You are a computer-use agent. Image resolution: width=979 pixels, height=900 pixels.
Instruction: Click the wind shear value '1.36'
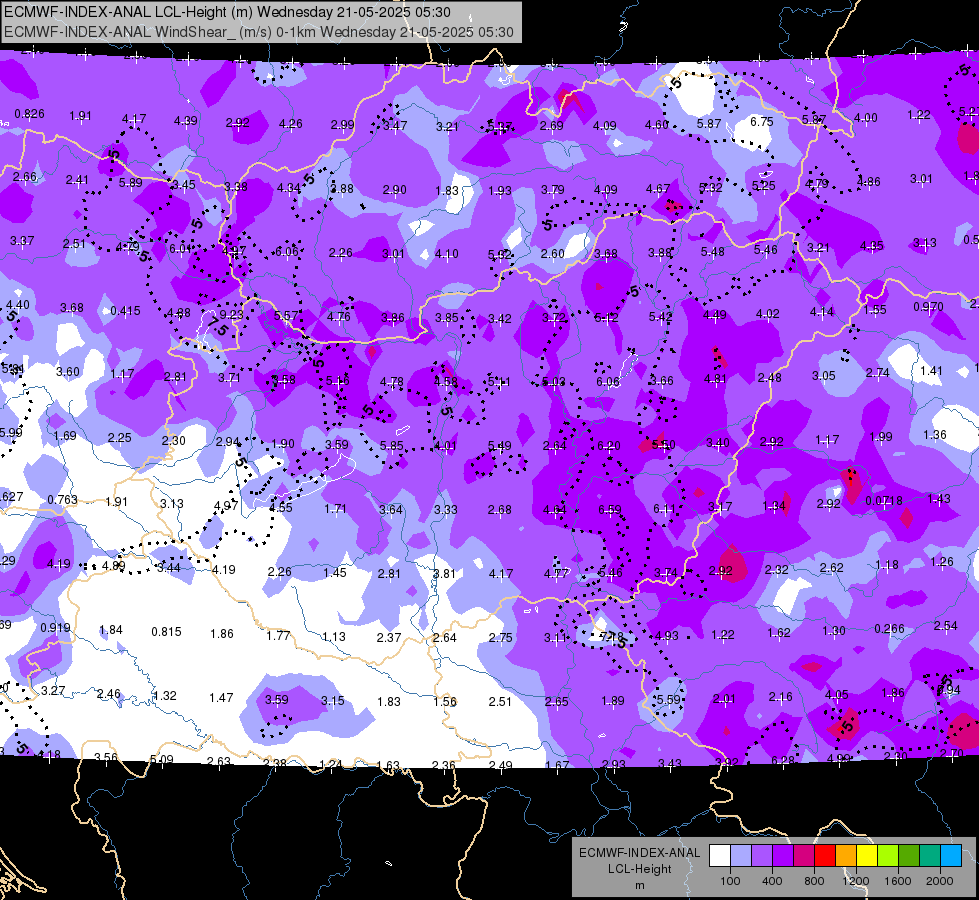[935, 435]
